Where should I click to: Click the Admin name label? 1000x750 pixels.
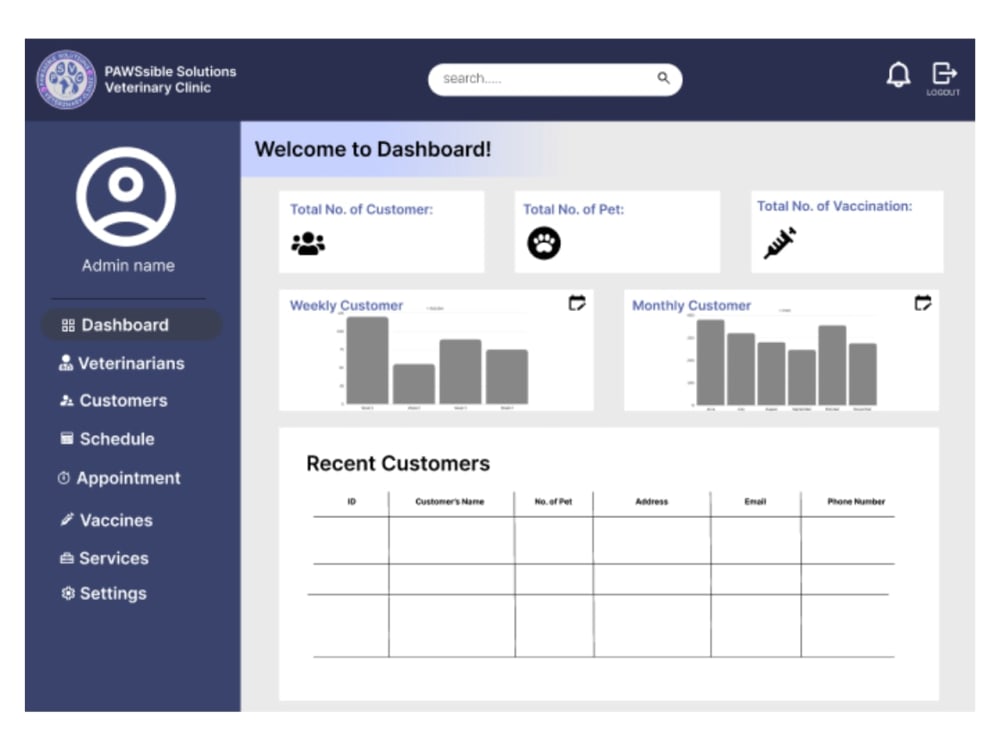128,265
